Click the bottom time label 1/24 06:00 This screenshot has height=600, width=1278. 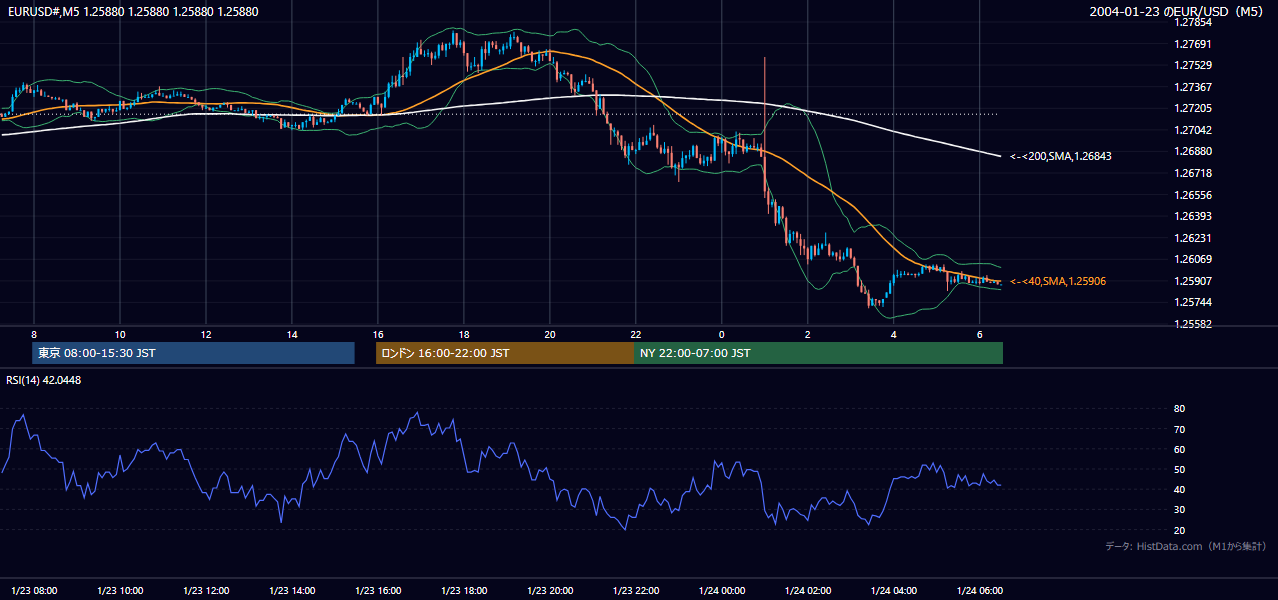pyautogui.click(x=980, y=590)
